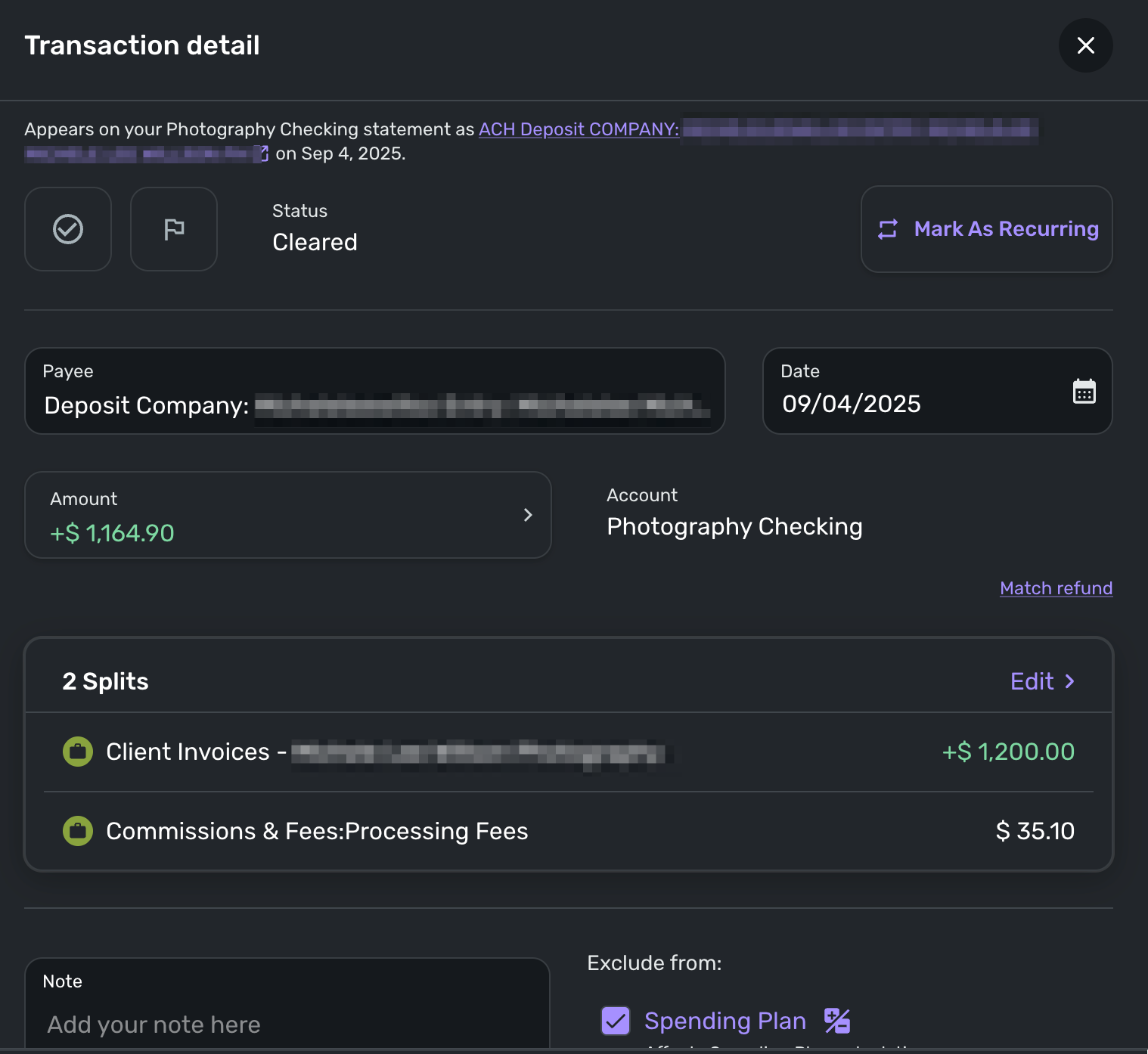1148x1054 pixels.
Task: Flag this transaction with the flag icon
Action: [174, 229]
